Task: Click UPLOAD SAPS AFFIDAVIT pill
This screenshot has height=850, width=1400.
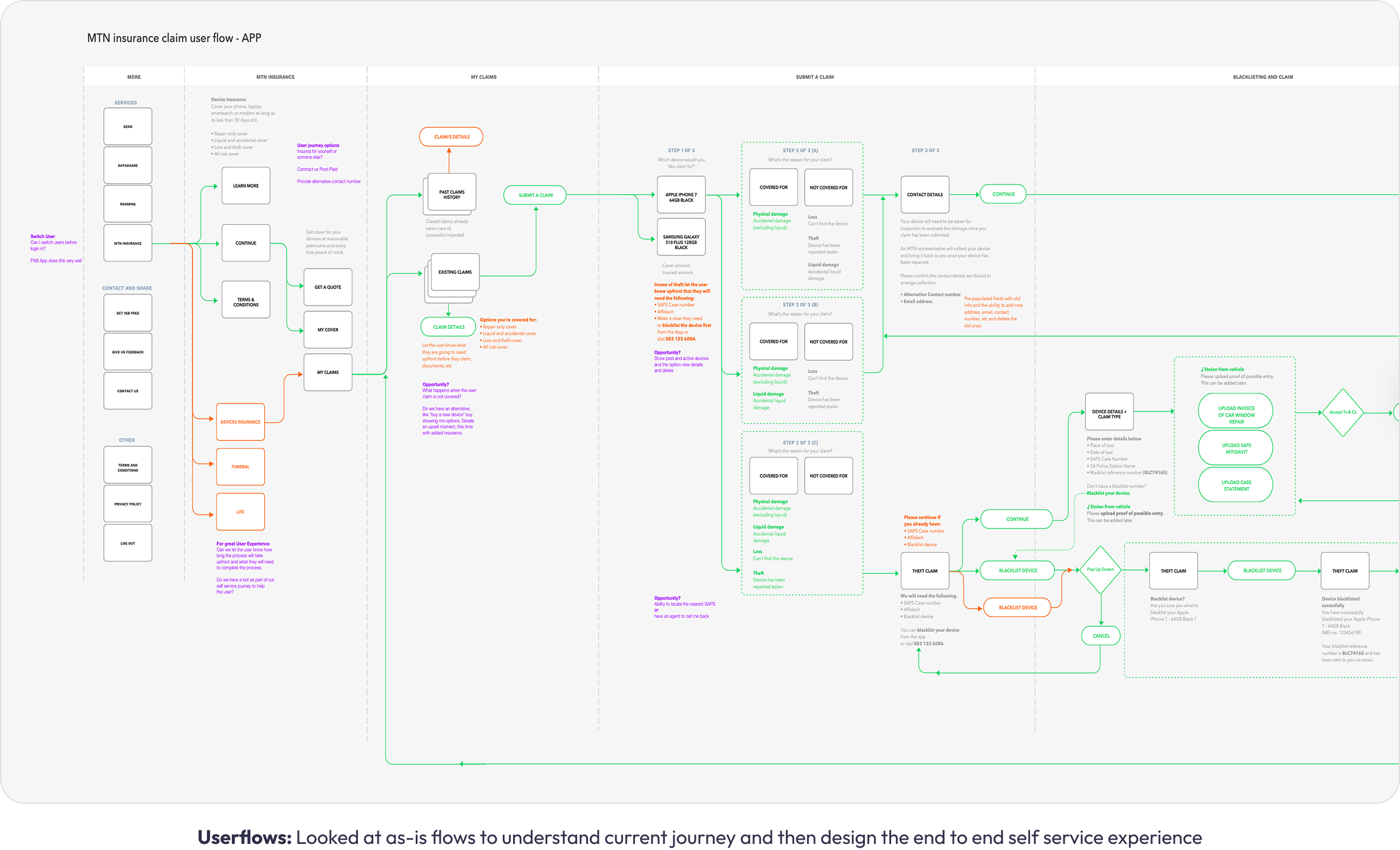Action: [x=1236, y=448]
